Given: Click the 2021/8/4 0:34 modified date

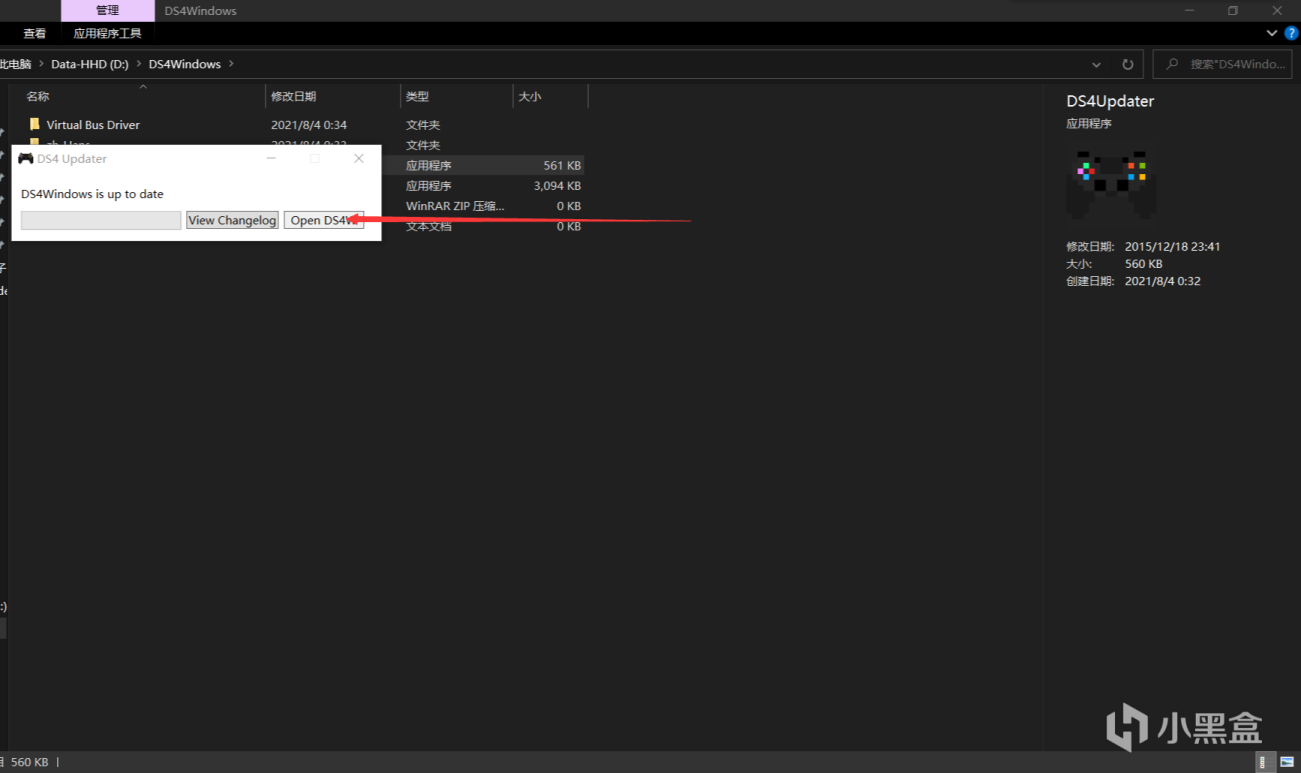Looking at the screenshot, I should tap(309, 125).
